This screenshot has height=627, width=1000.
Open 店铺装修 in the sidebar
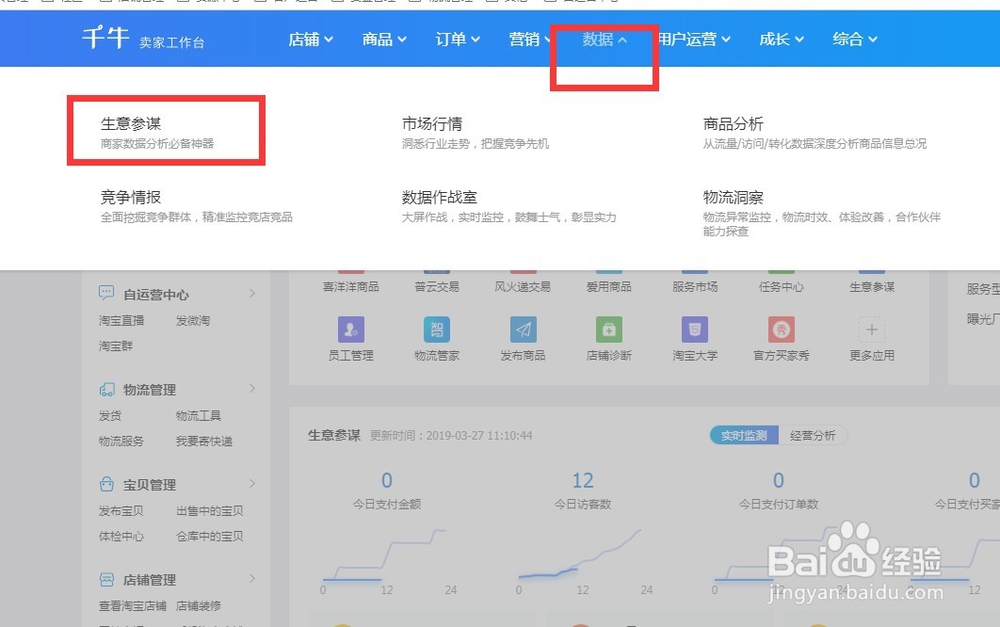[x=198, y=605]
